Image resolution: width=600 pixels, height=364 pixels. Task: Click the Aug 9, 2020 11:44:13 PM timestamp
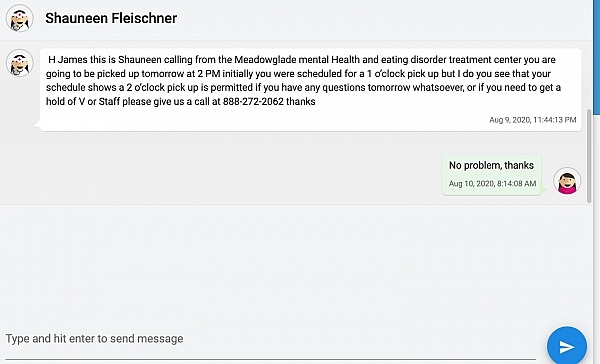(533, 120)
